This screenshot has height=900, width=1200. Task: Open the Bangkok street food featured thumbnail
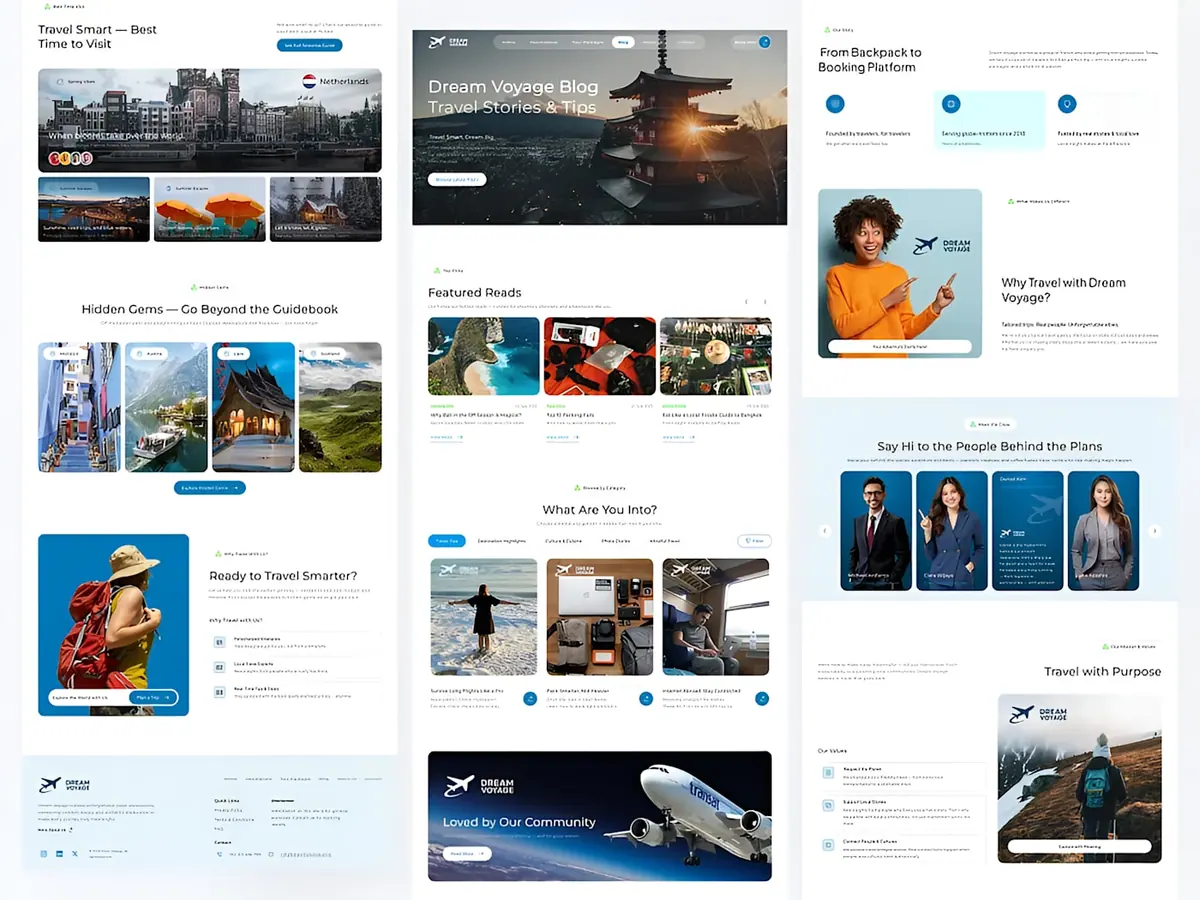click(716, 356)
